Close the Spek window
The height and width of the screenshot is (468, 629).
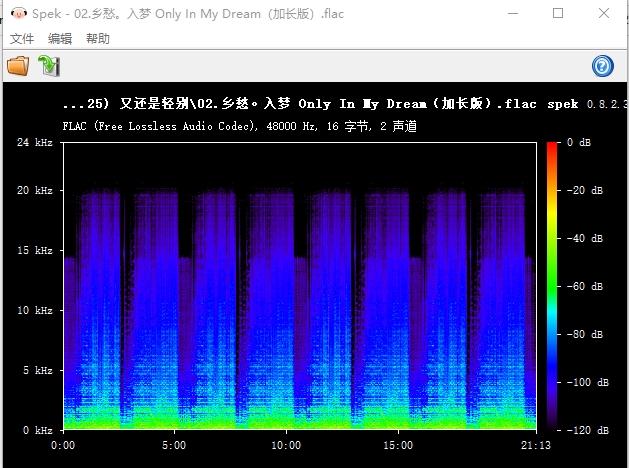pos(604,13)
